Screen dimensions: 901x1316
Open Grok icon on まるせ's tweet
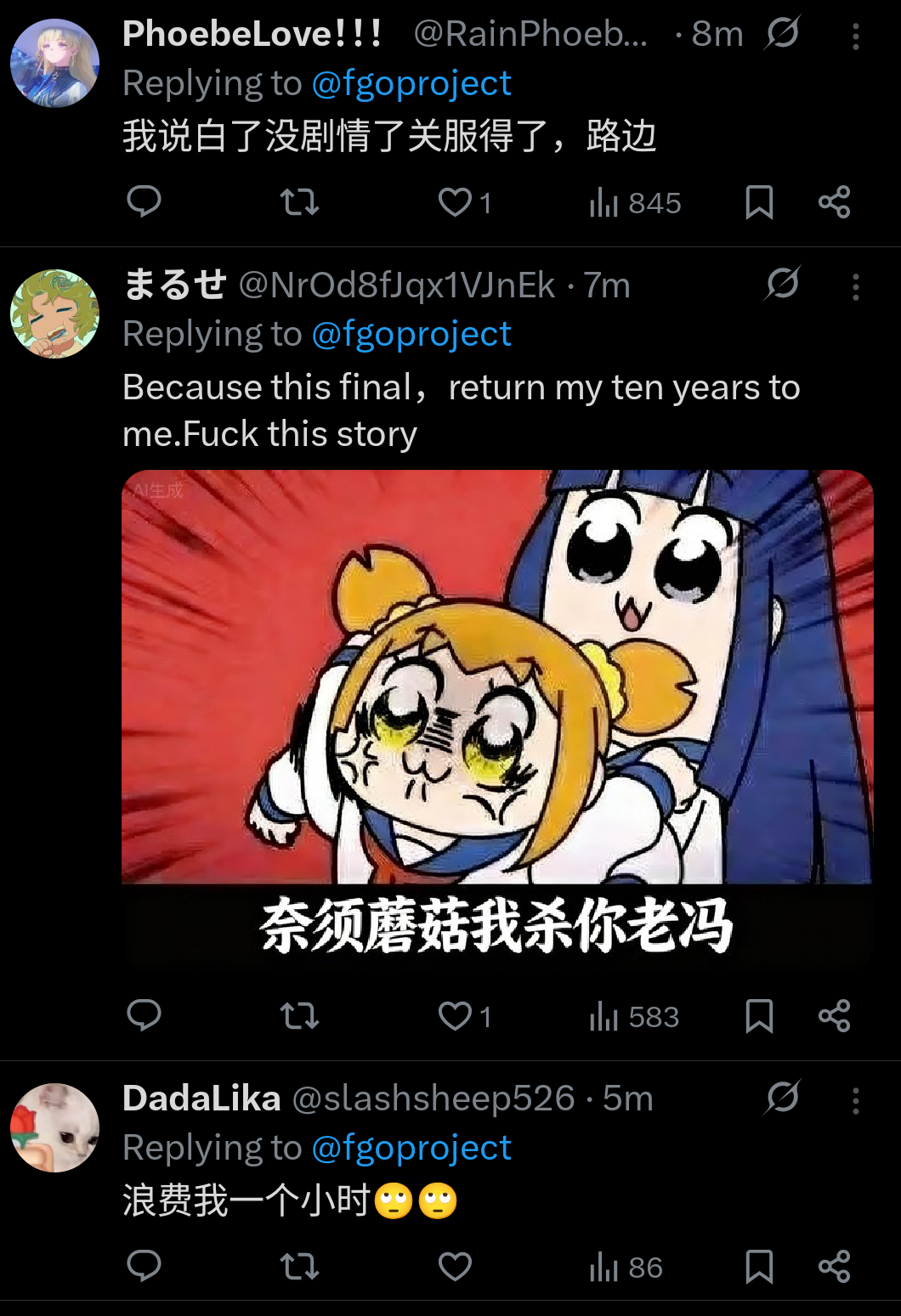point(782,283)
